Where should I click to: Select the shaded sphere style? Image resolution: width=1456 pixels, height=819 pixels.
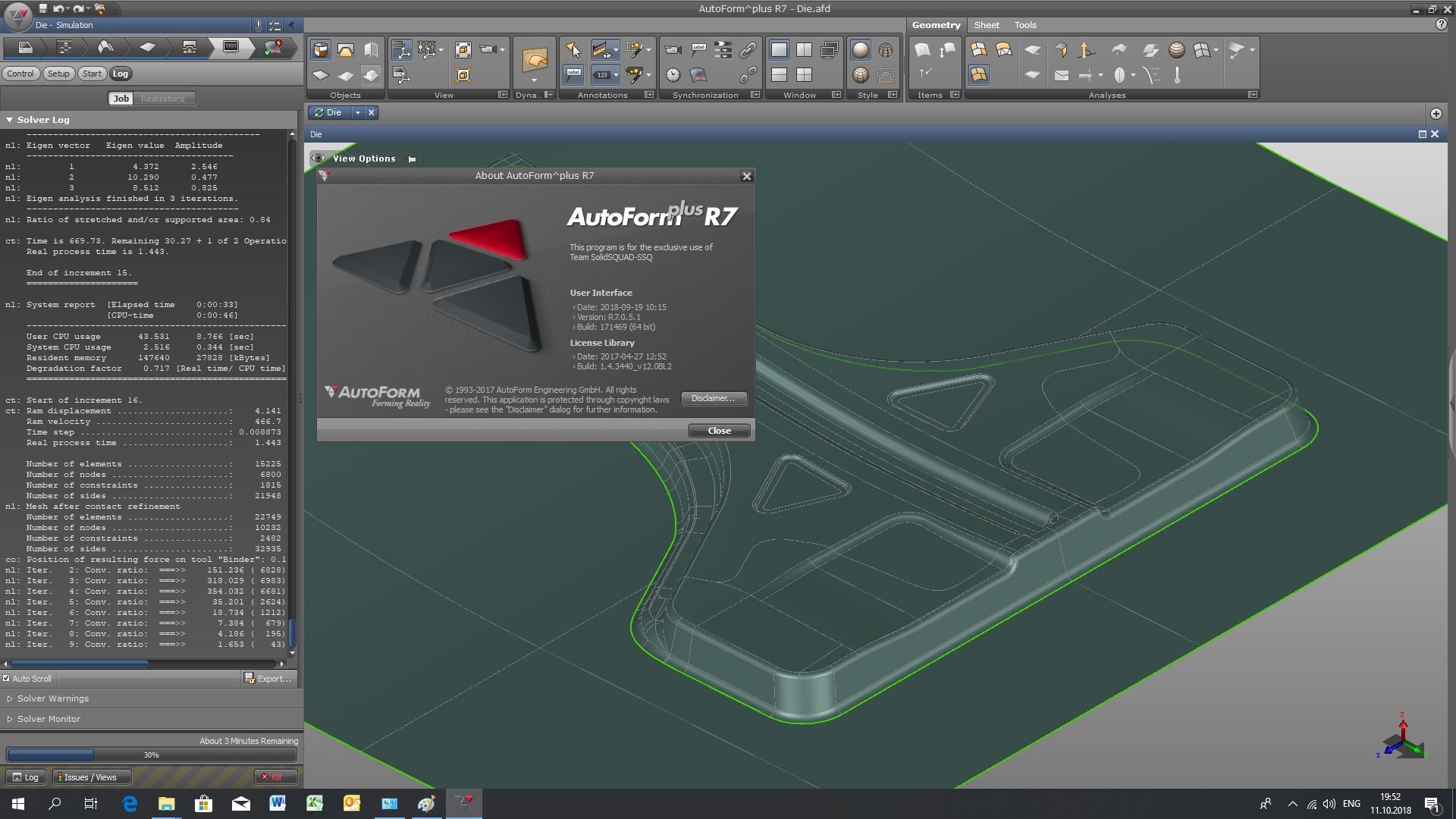click(x=861, y=50)
